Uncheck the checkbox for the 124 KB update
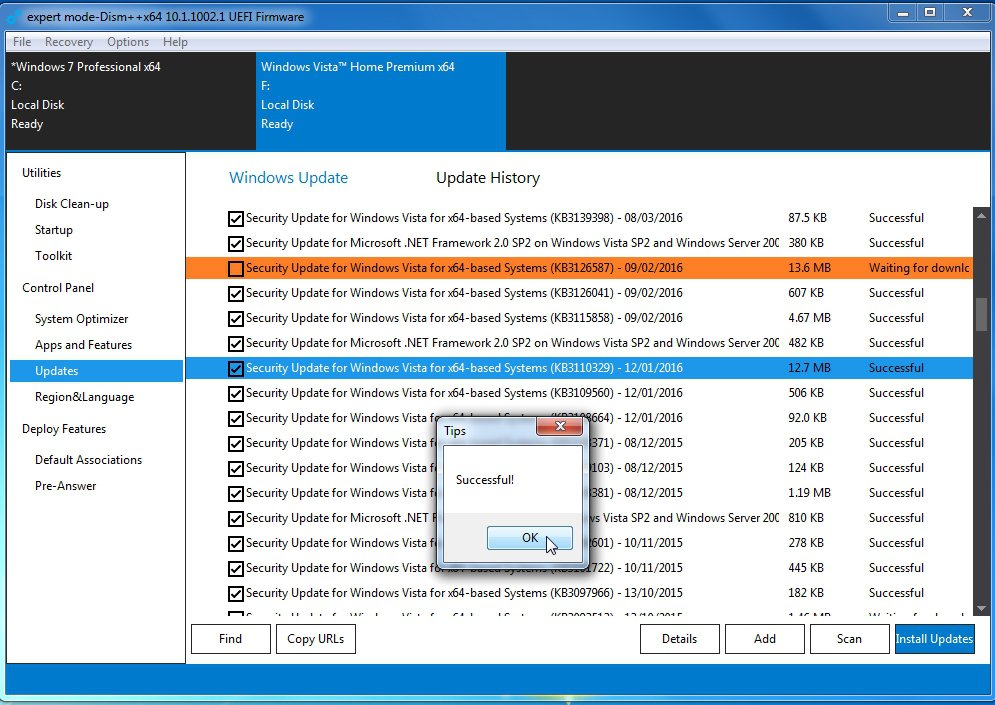Screen dimensions: 995x705 (235, 468)
